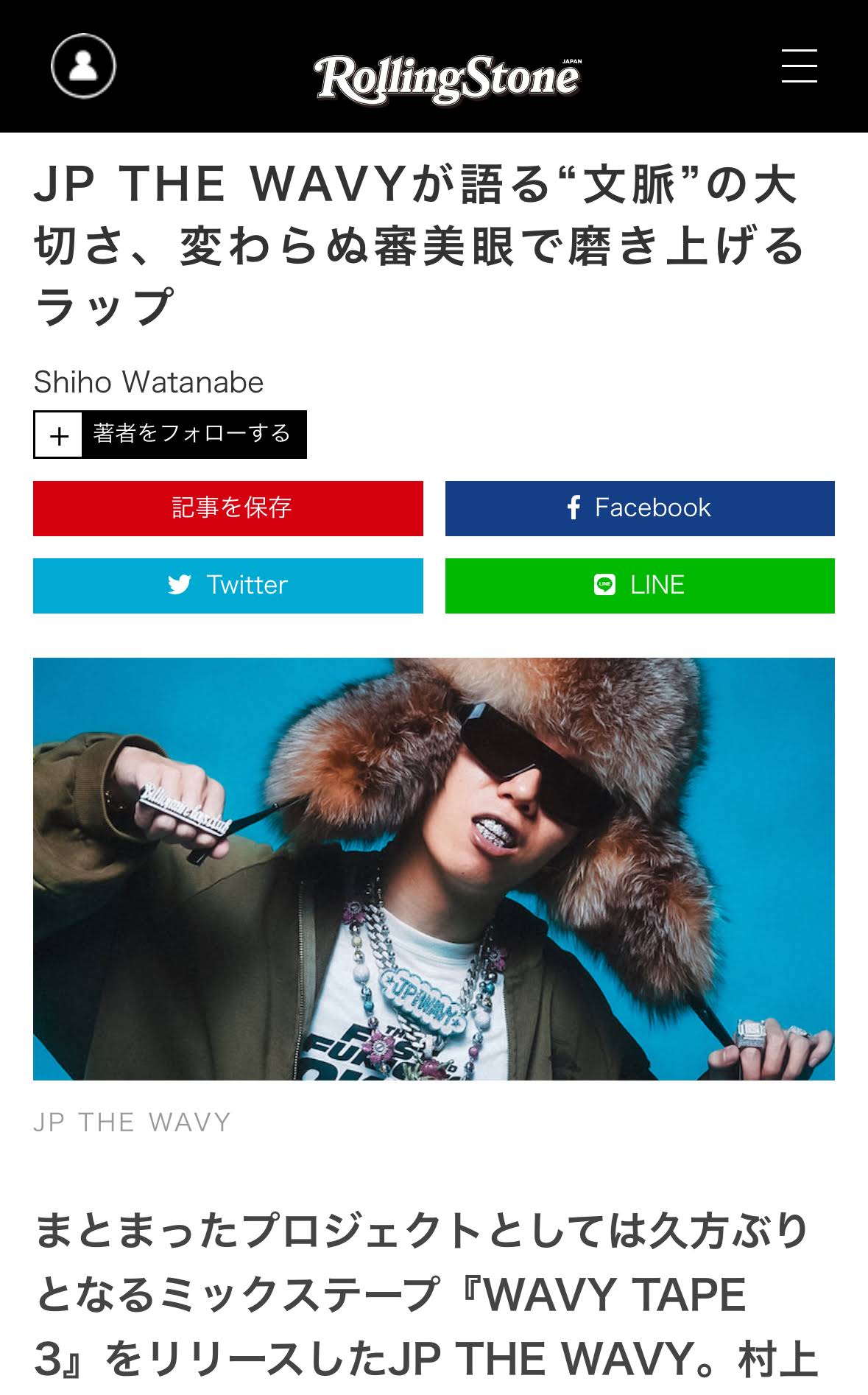Click the JAPAN label on the logo
Viewport: 868px width, 1395px height.
[x=571, y=62]
